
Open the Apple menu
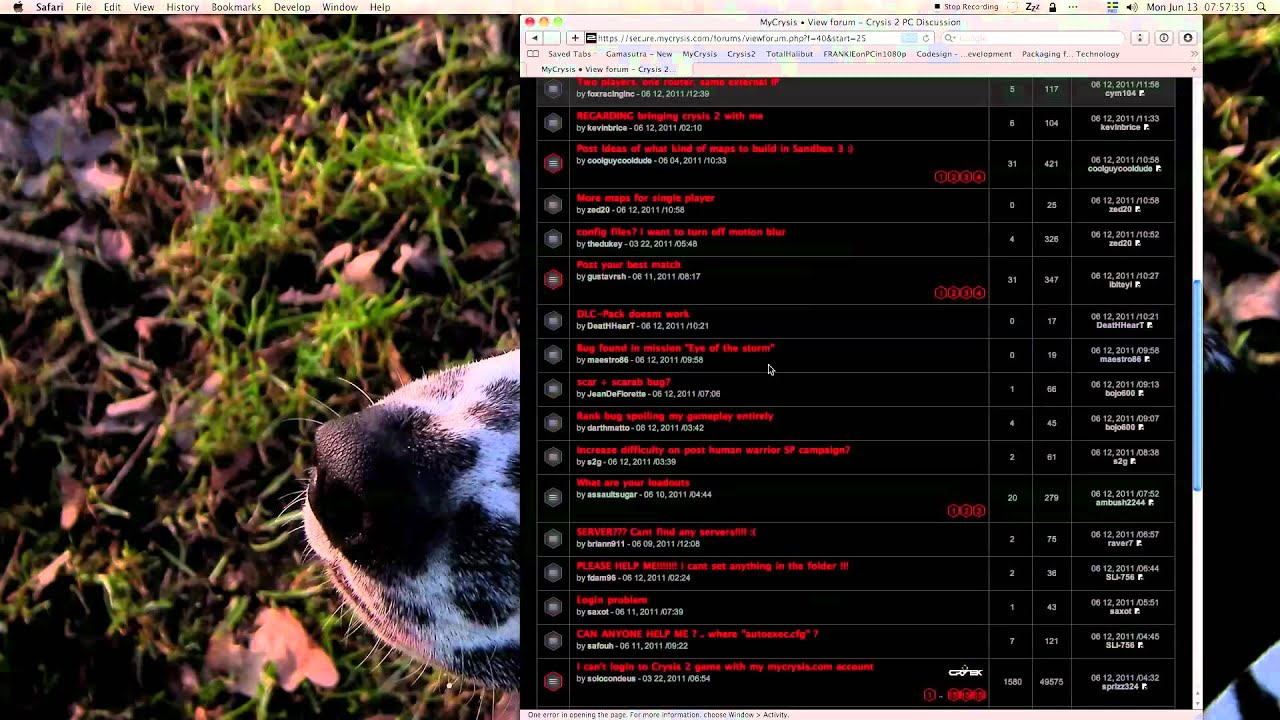tap(17, 7)
